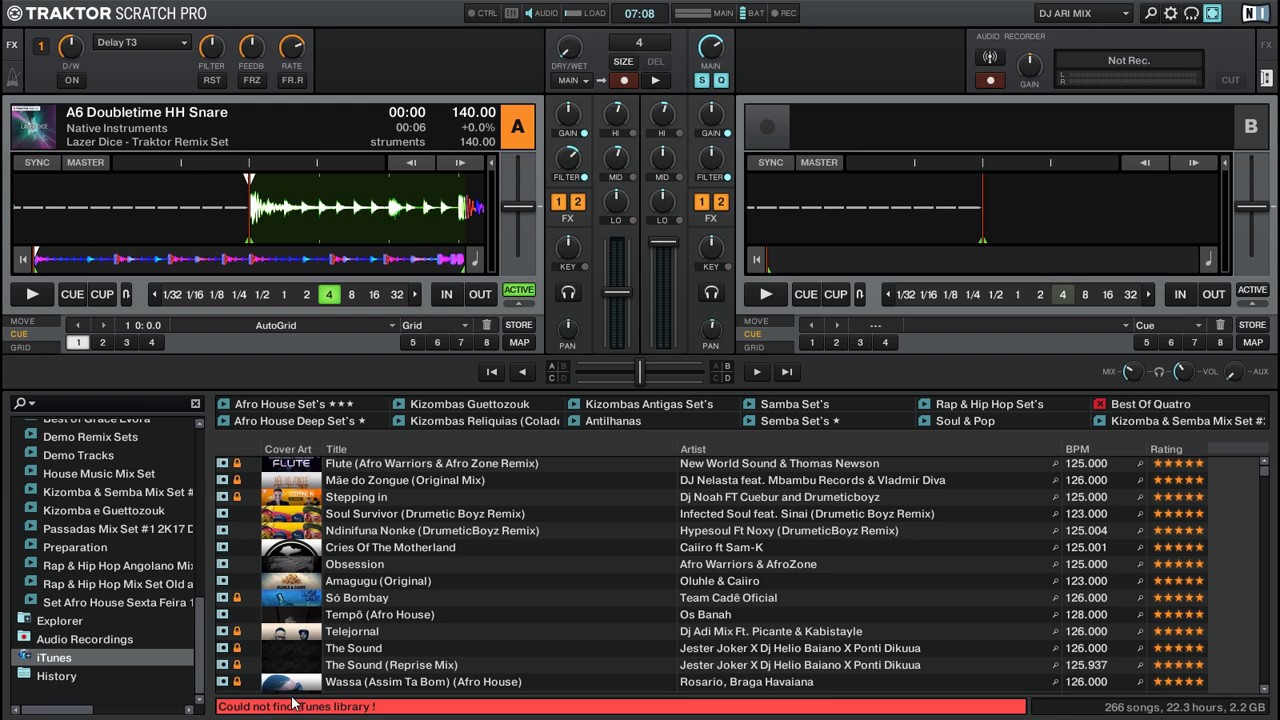Screen dimensions: 1280x720
Task: Click the crossfader left nudge button
Action: pos(522,372)
